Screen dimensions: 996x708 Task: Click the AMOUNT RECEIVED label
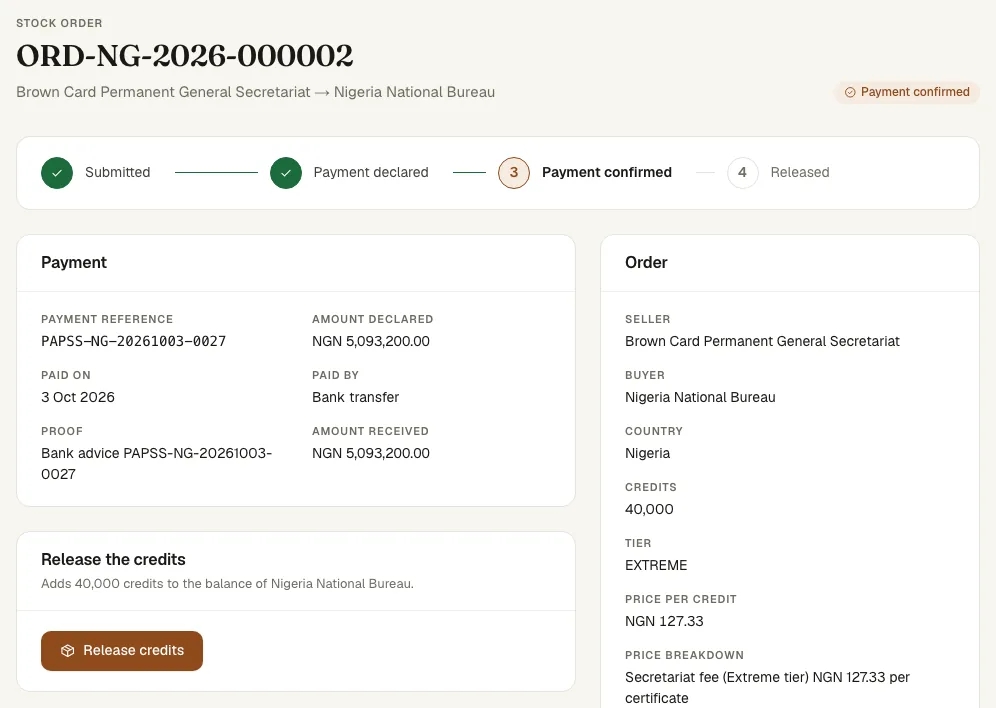pos(370,431)
